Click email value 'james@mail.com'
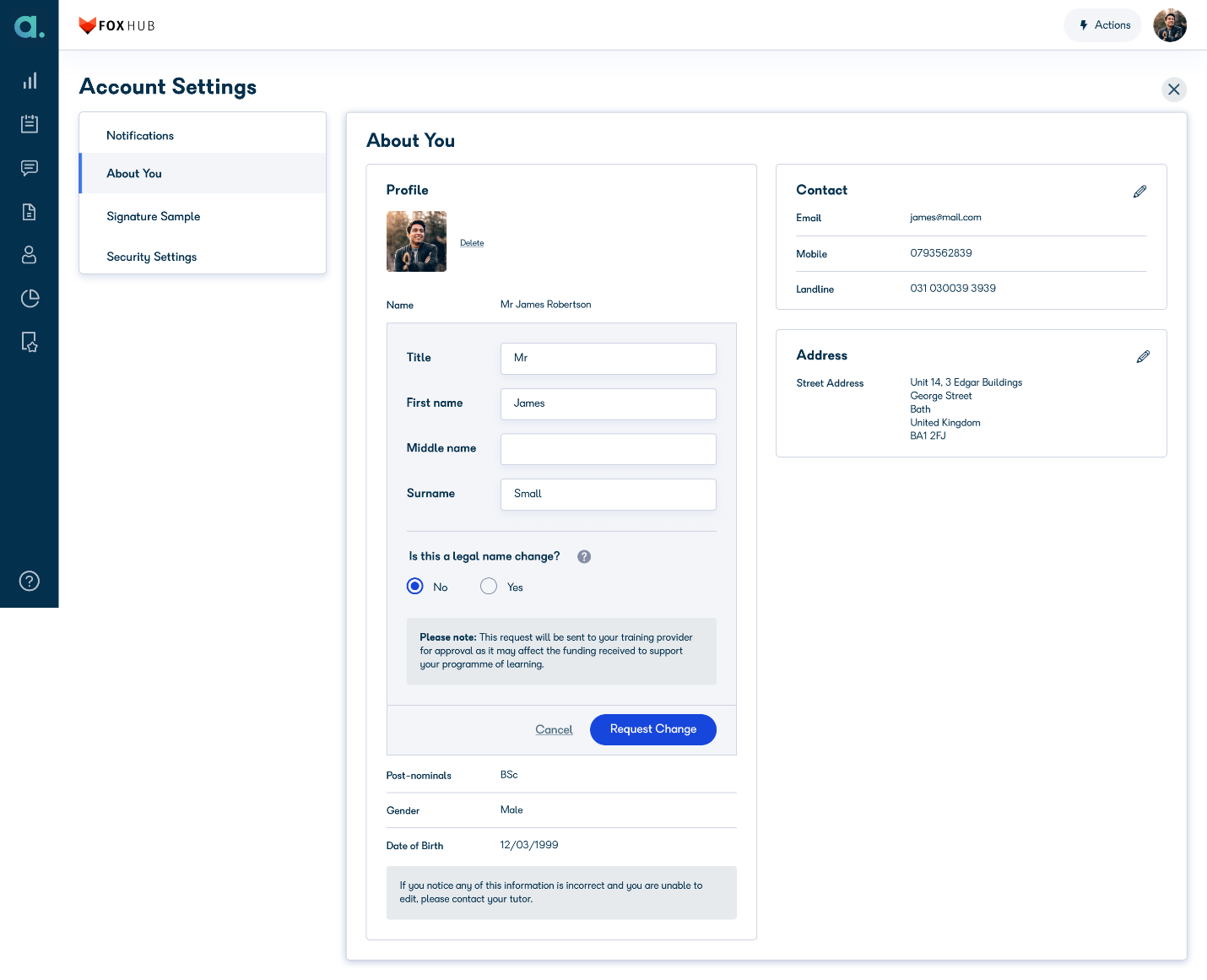The height and width of the screenshot is (980, 1207). [945, 218]
